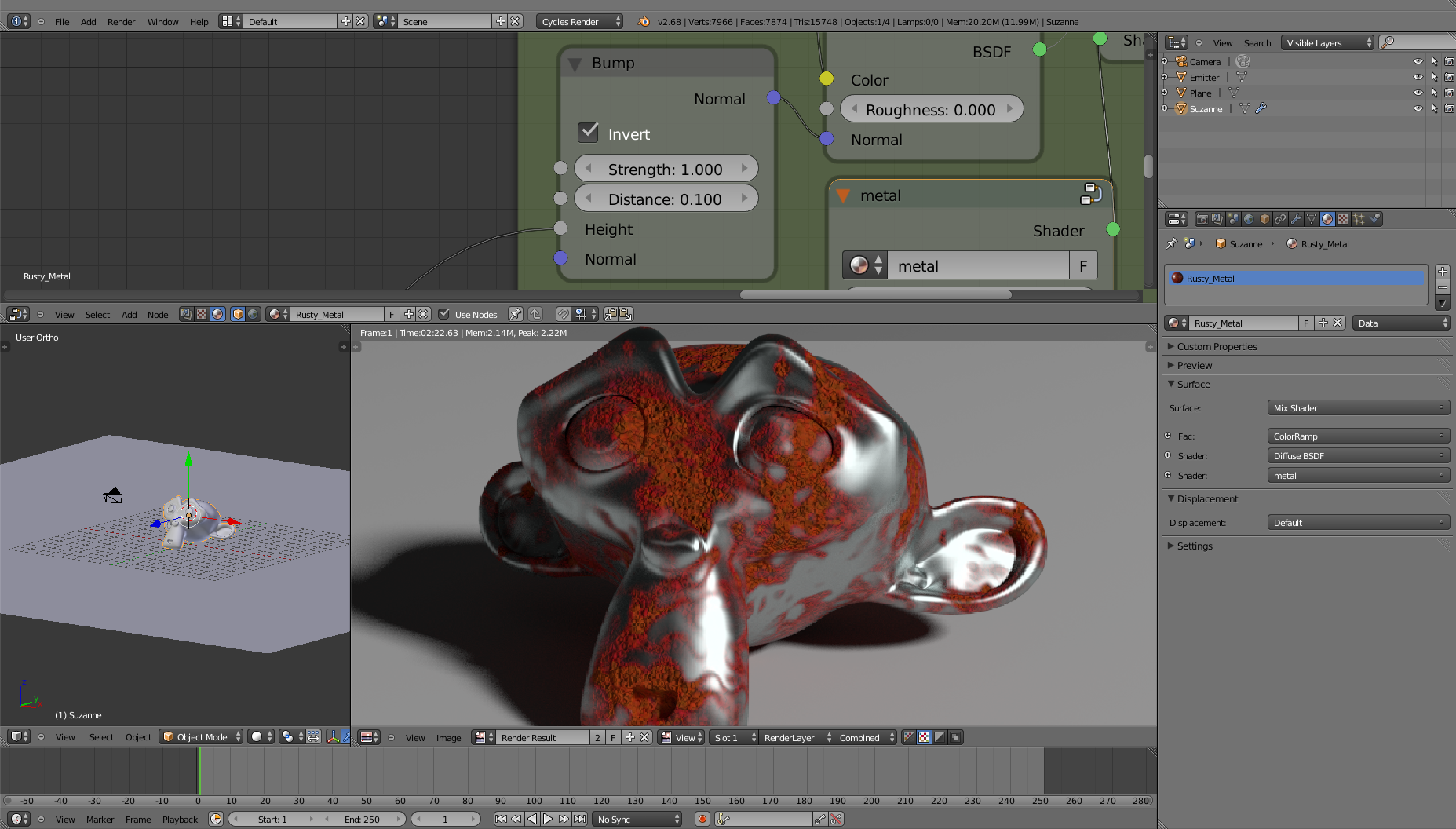Hide Plane with its eye icon in the outliner
This screenshot has height=829, width=1456.
1418,93
